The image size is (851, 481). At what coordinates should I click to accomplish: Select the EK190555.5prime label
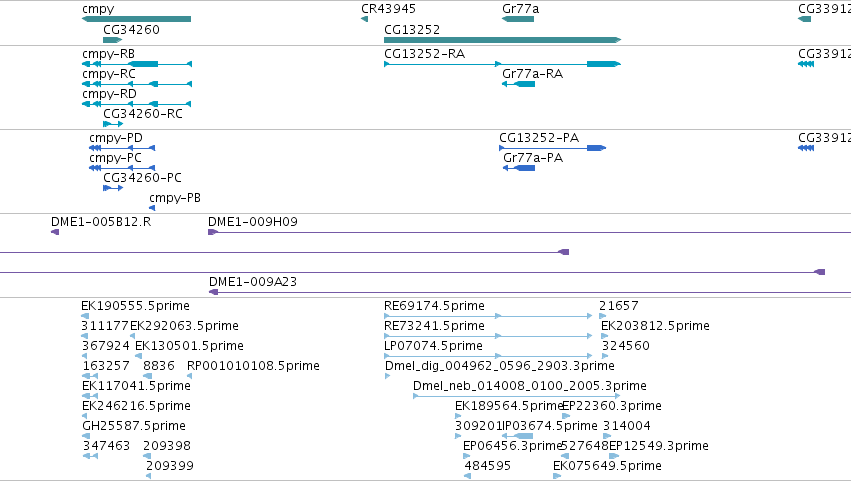click(135, 306)
